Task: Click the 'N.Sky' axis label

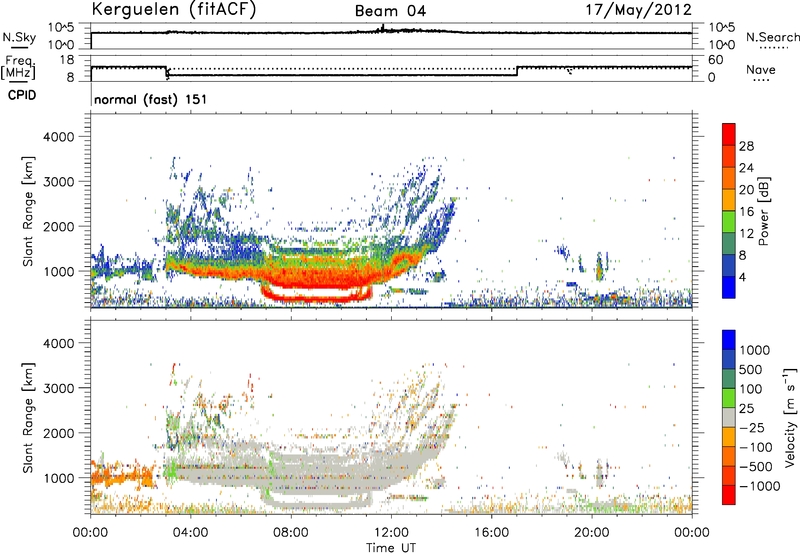Action: [x=19, y=37]
